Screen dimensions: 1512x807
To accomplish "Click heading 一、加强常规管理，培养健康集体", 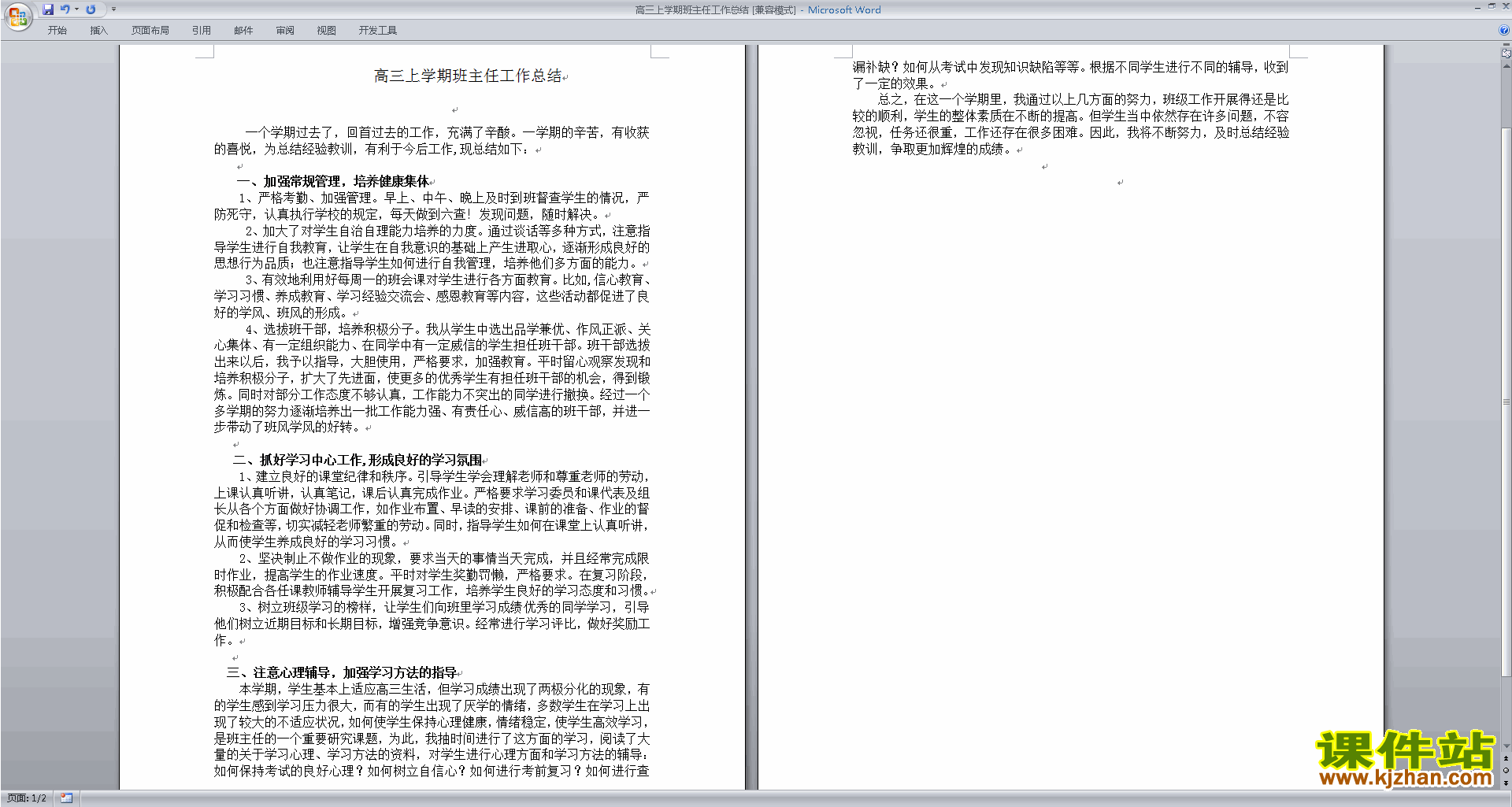I will pyautogui.click(x=333, y=181).
